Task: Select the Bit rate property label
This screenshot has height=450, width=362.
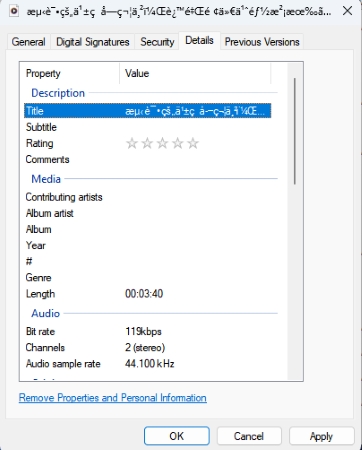Action: [40, 331]
